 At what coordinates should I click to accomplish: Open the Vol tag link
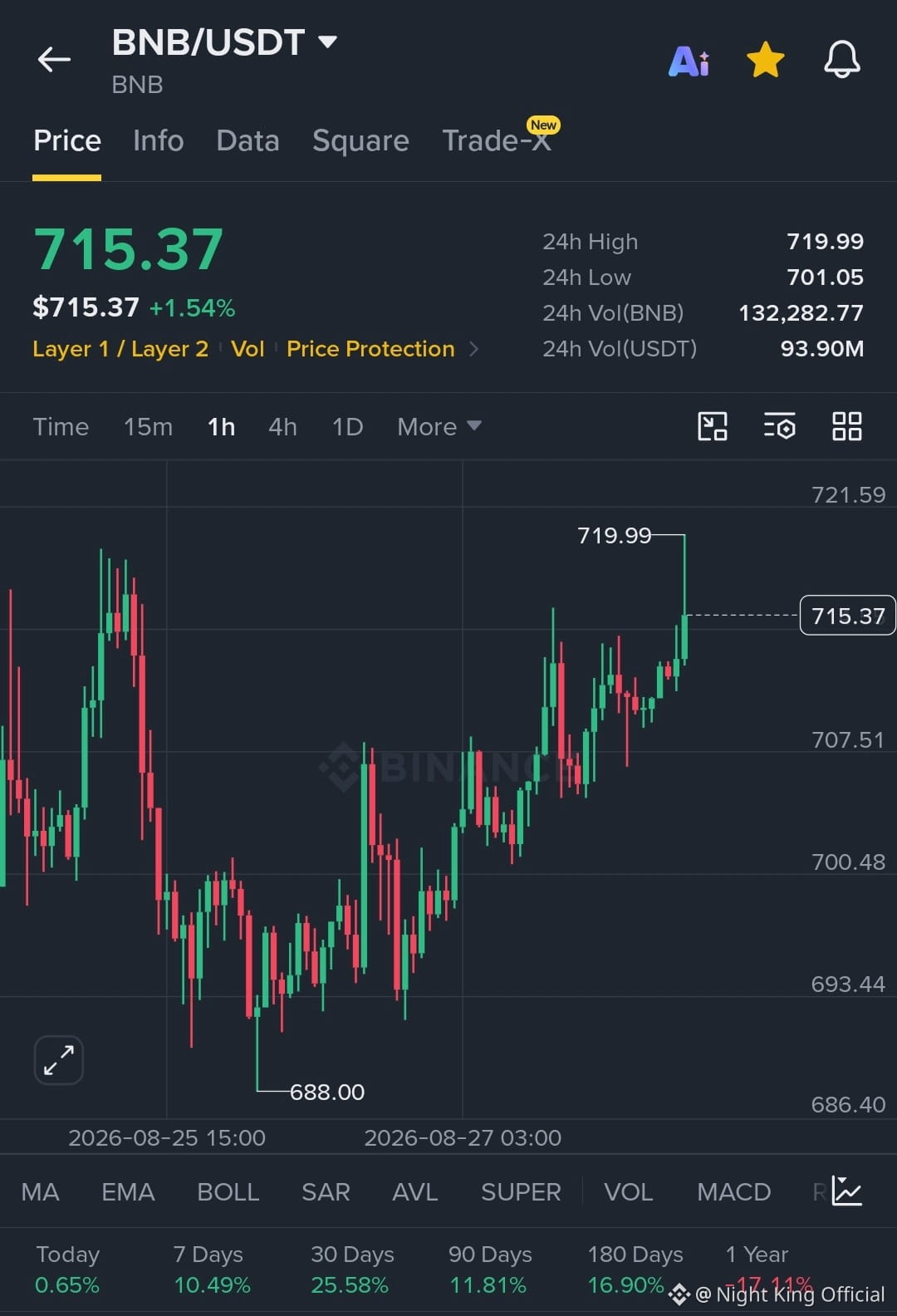click(248, 349)
